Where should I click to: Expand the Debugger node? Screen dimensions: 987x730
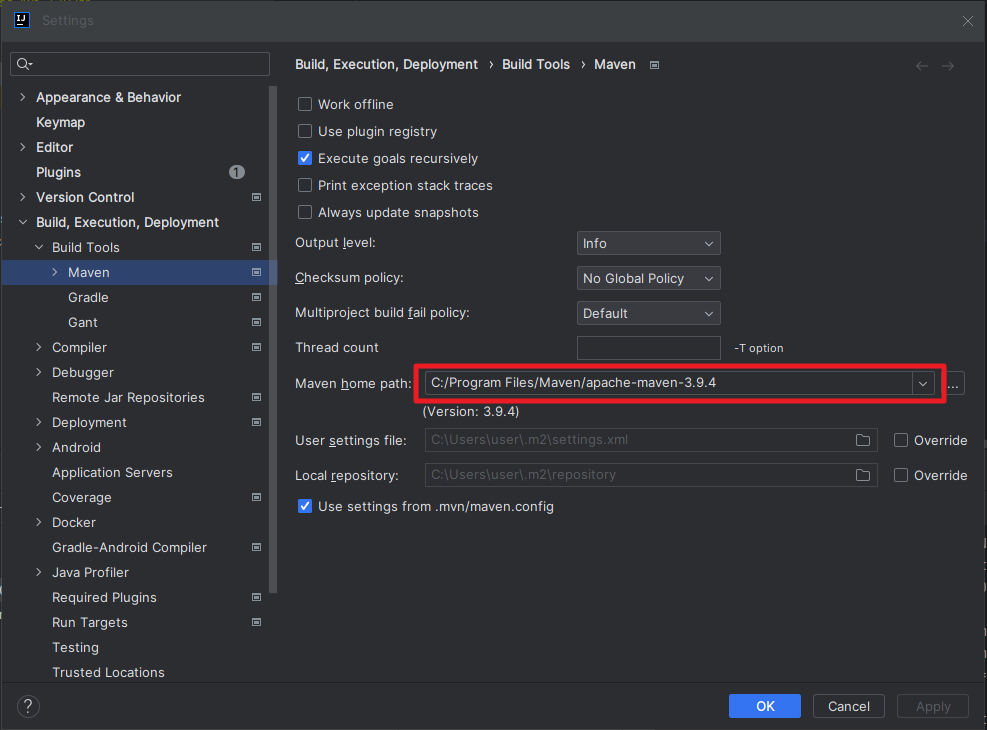click(39, 373)
